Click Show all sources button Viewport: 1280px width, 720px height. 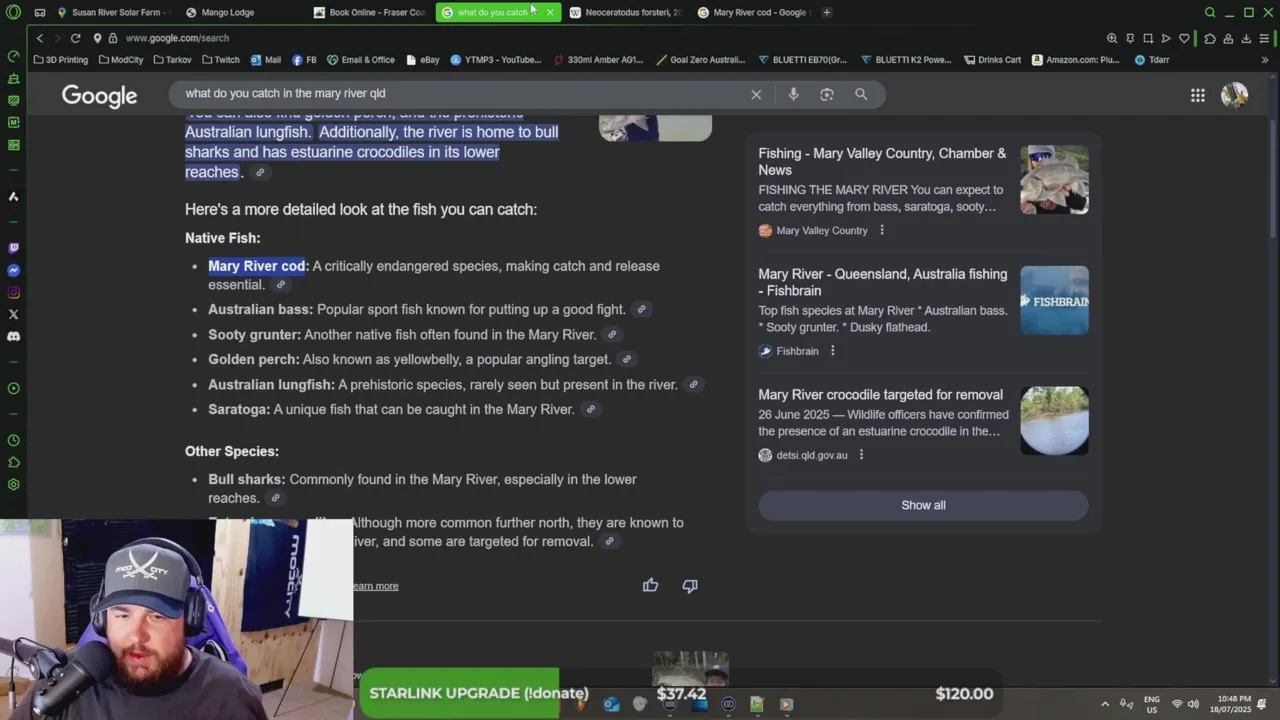923,505
